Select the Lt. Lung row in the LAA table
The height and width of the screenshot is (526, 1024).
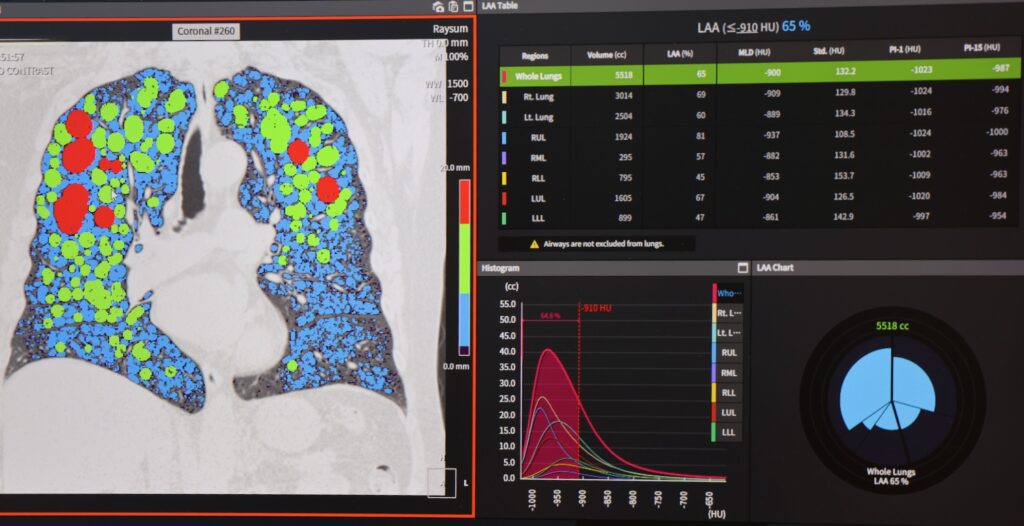point(760,116)
